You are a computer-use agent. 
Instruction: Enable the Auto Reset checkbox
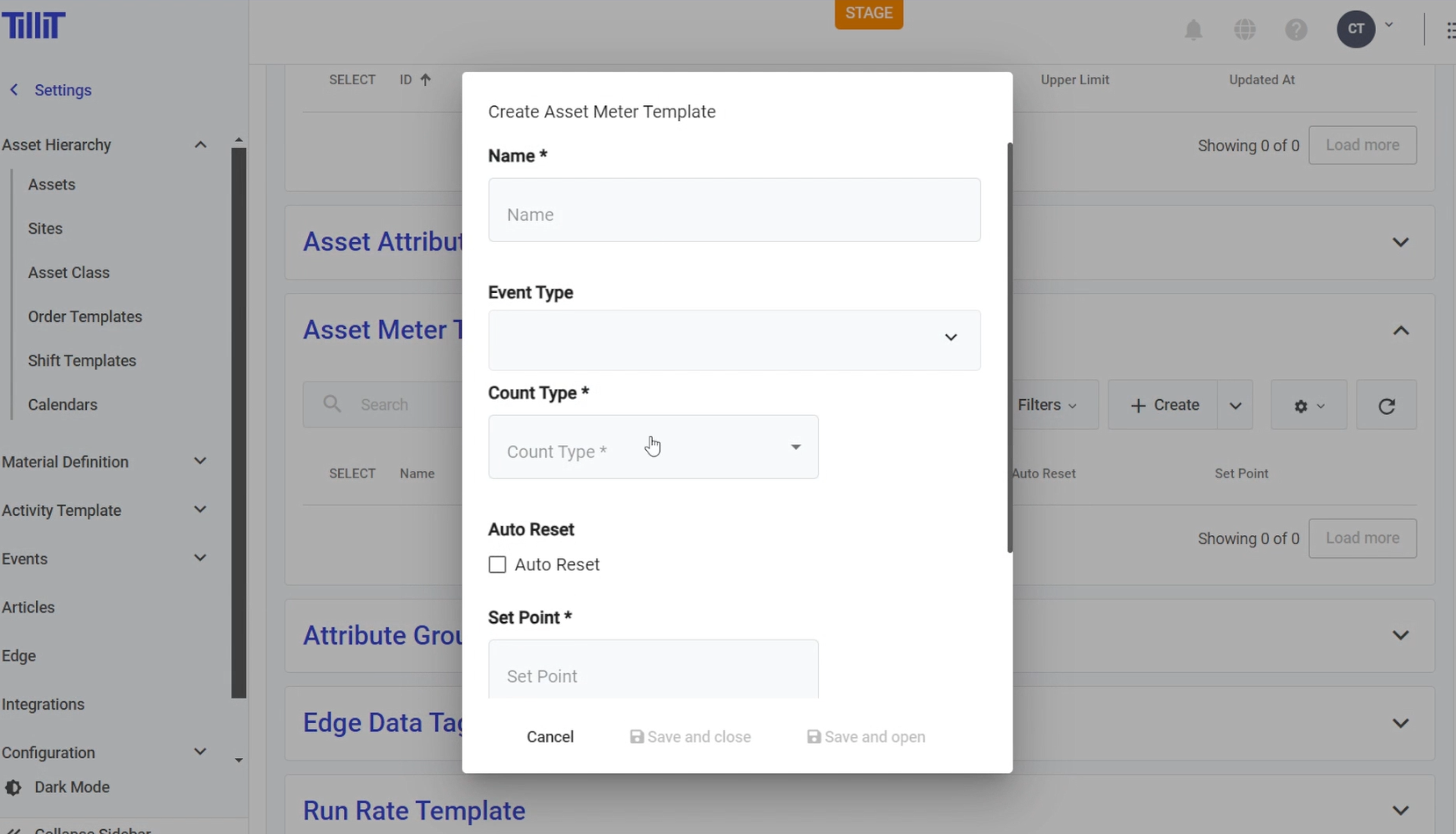[498, 565]
